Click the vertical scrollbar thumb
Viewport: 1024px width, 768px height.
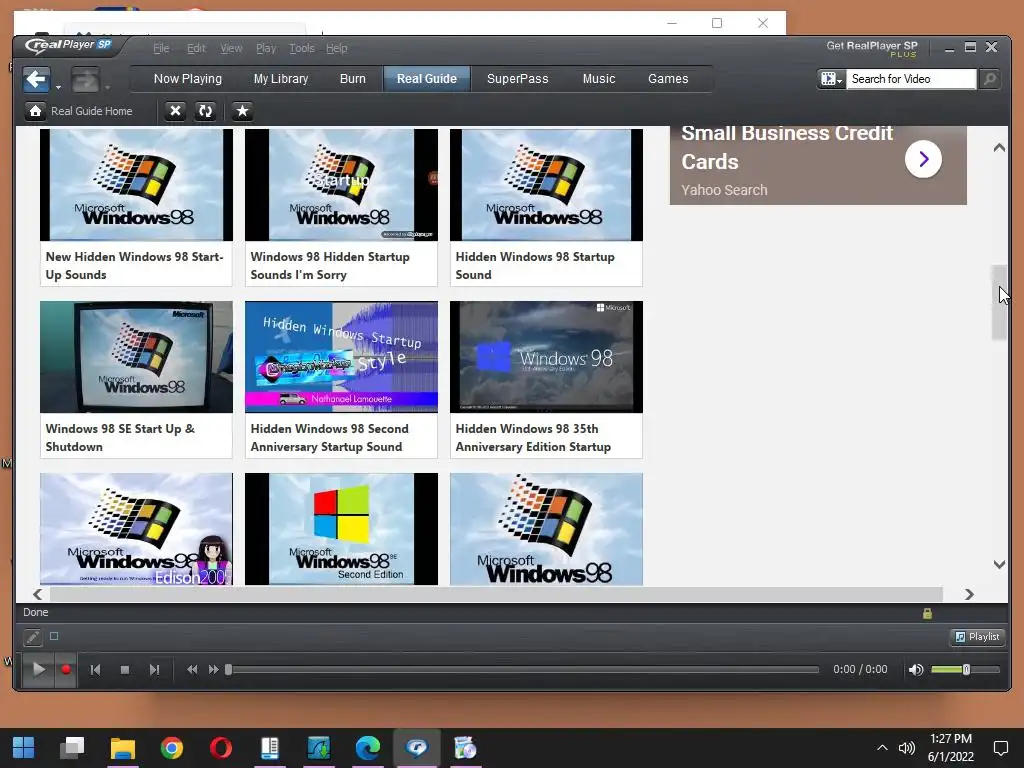(x=999, y=302)
